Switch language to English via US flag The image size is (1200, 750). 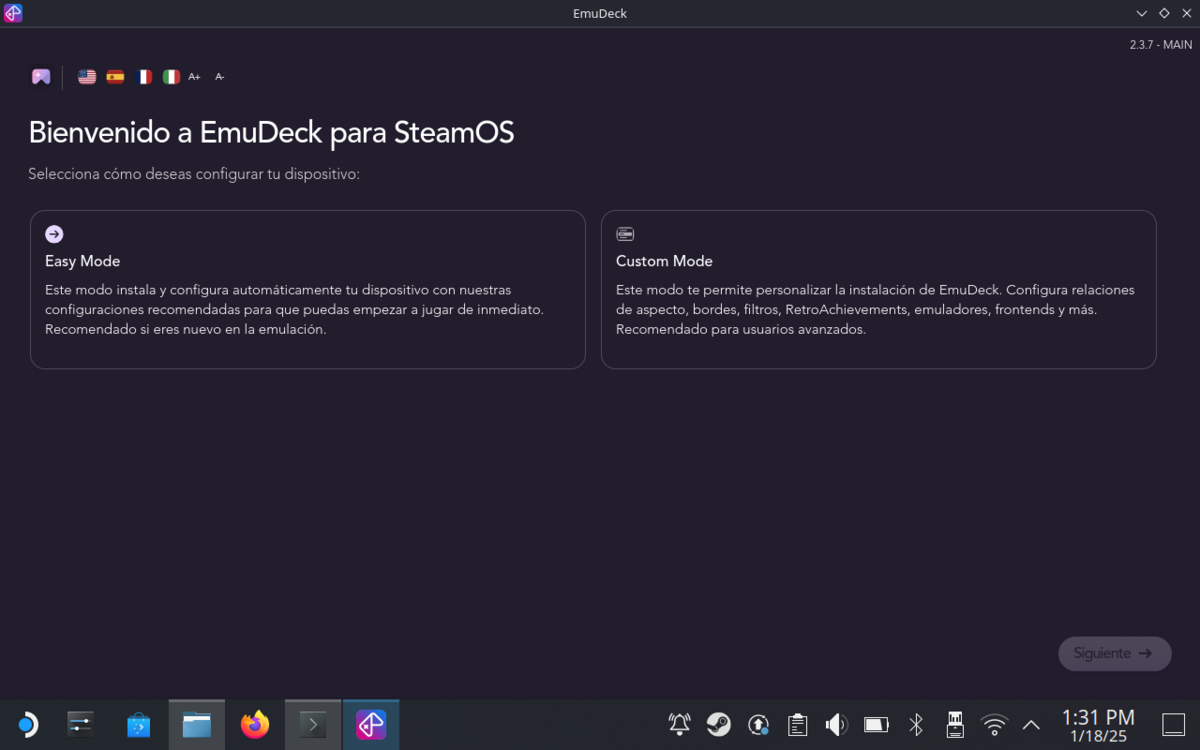click(x=87, y=77)
